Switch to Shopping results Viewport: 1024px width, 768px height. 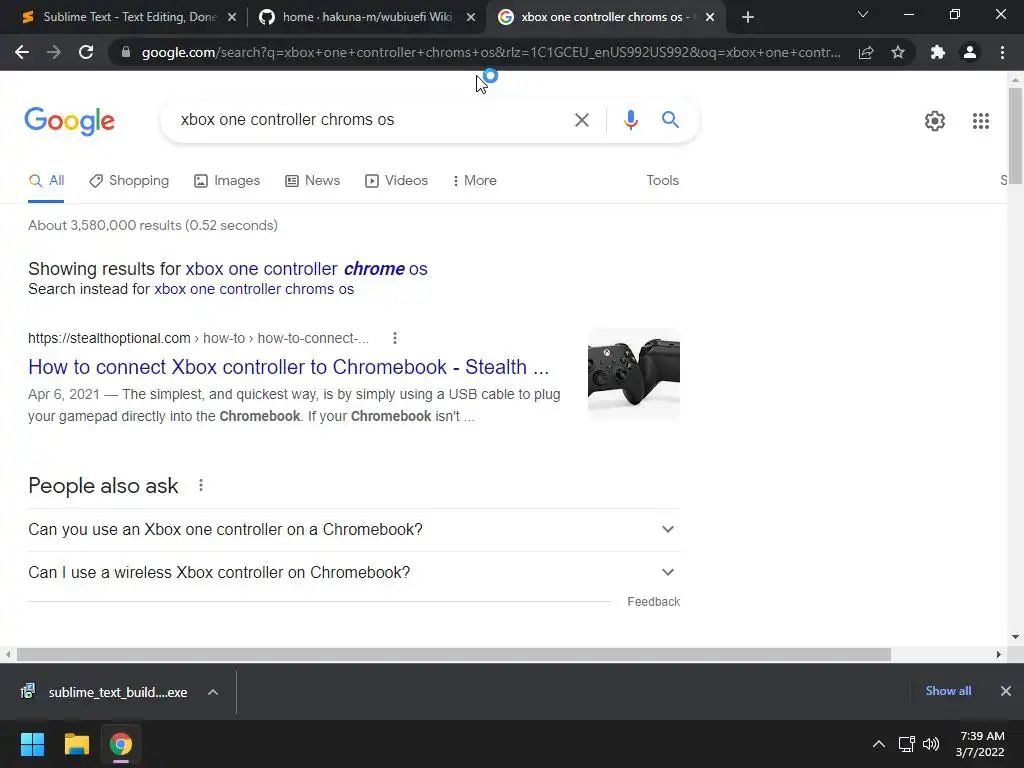[x=129, y=181]
